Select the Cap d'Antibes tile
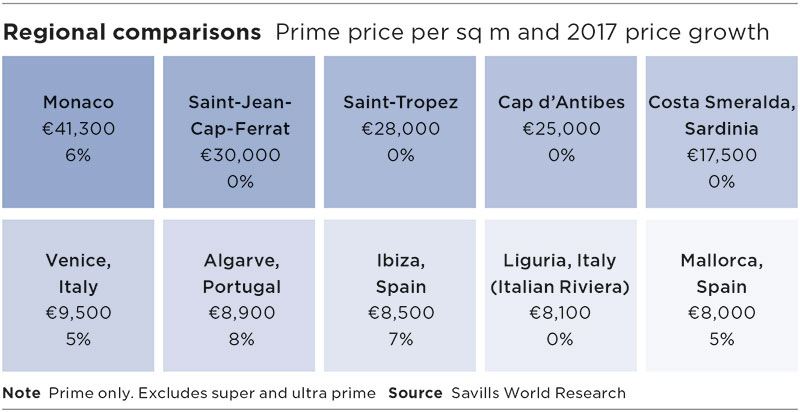800x412 pixels. 561,132
